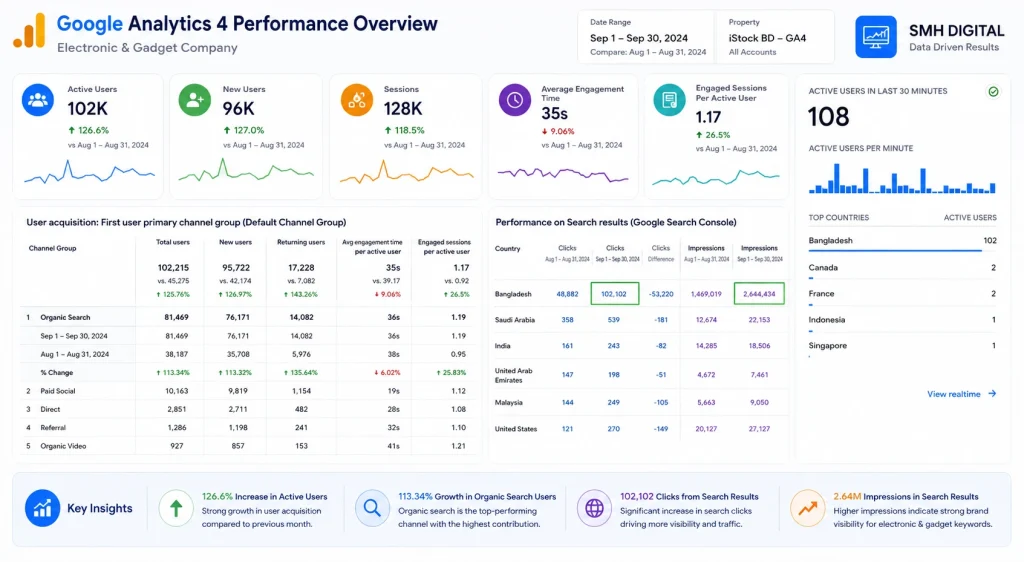Open the Date Range selector Sep 1 – Sep 30, 2024
The height and width of the screenshot is (562, 1024).
pyautogui.click(x=648, y=38)
